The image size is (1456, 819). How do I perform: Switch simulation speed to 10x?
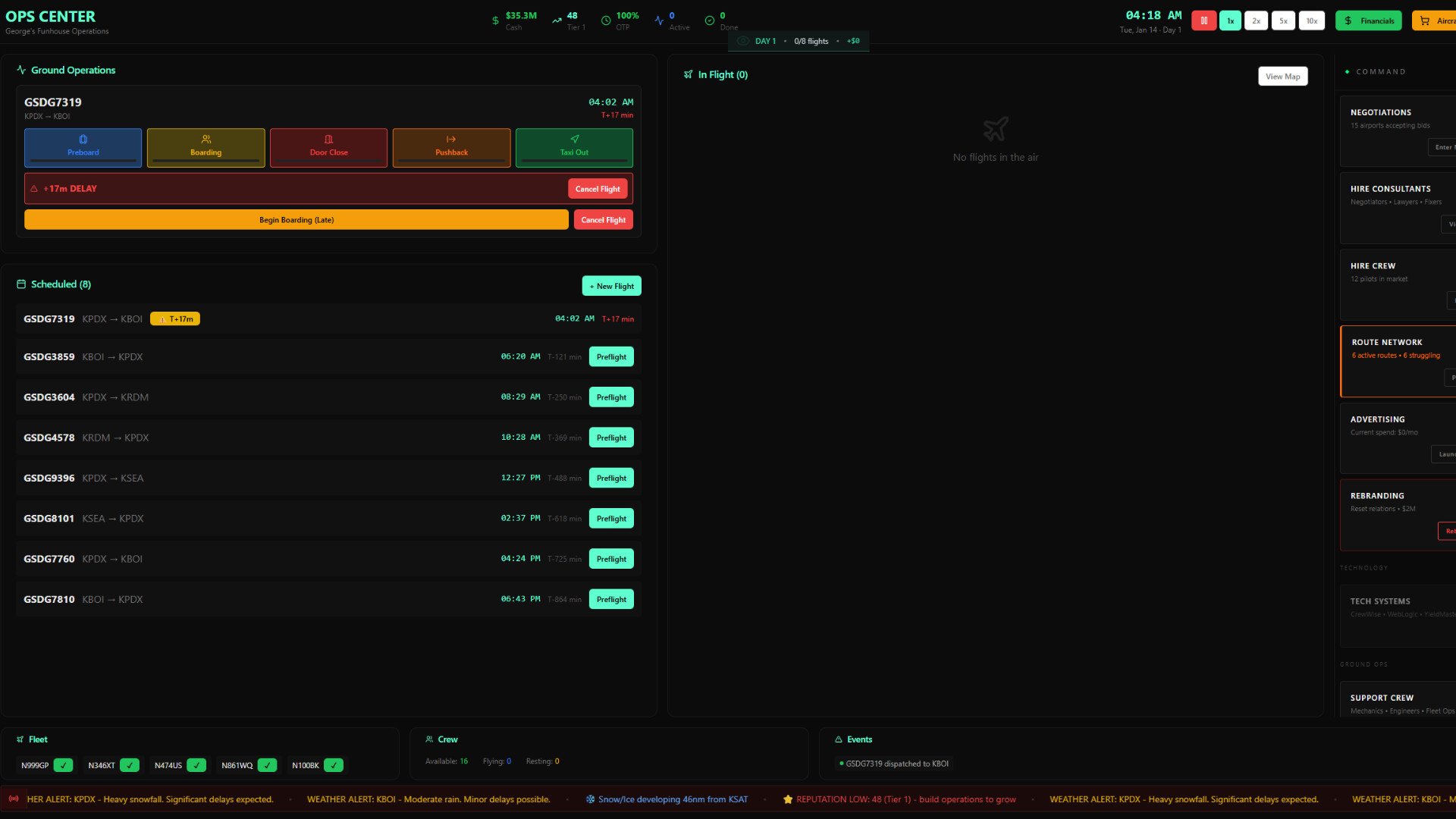(x=1312, y=20)
